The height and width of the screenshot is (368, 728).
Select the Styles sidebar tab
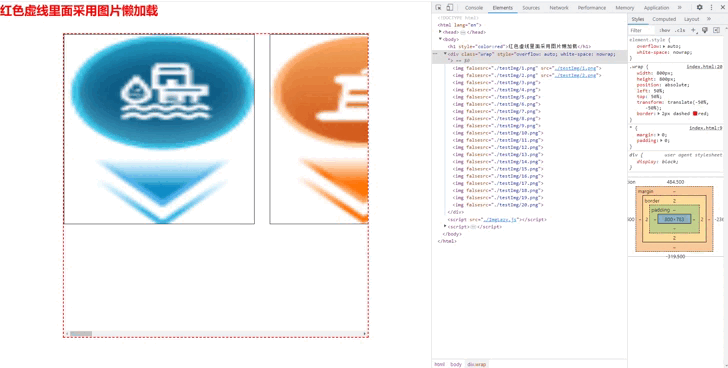[x=638, y=19]
